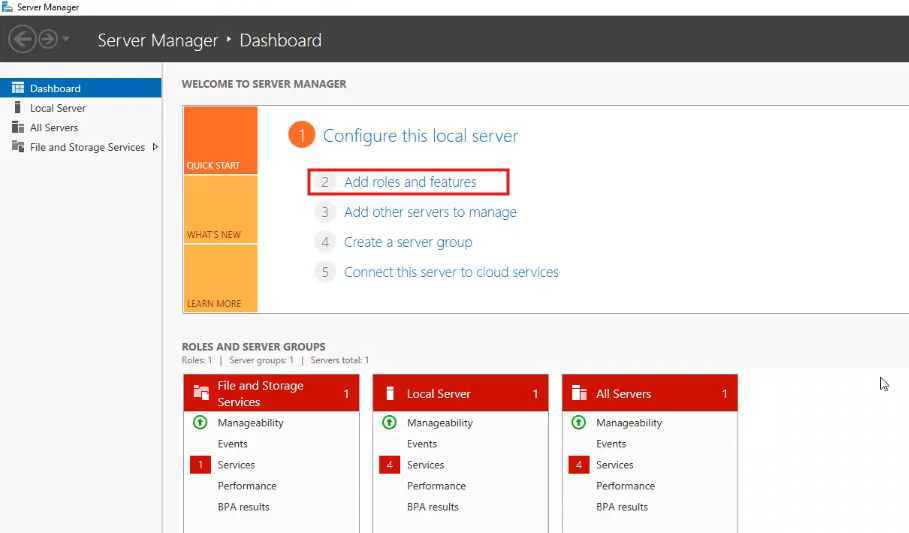Open Manageability in Local Server tile
The height and width of the screenshot is (533, 909).
click(440, 423)
